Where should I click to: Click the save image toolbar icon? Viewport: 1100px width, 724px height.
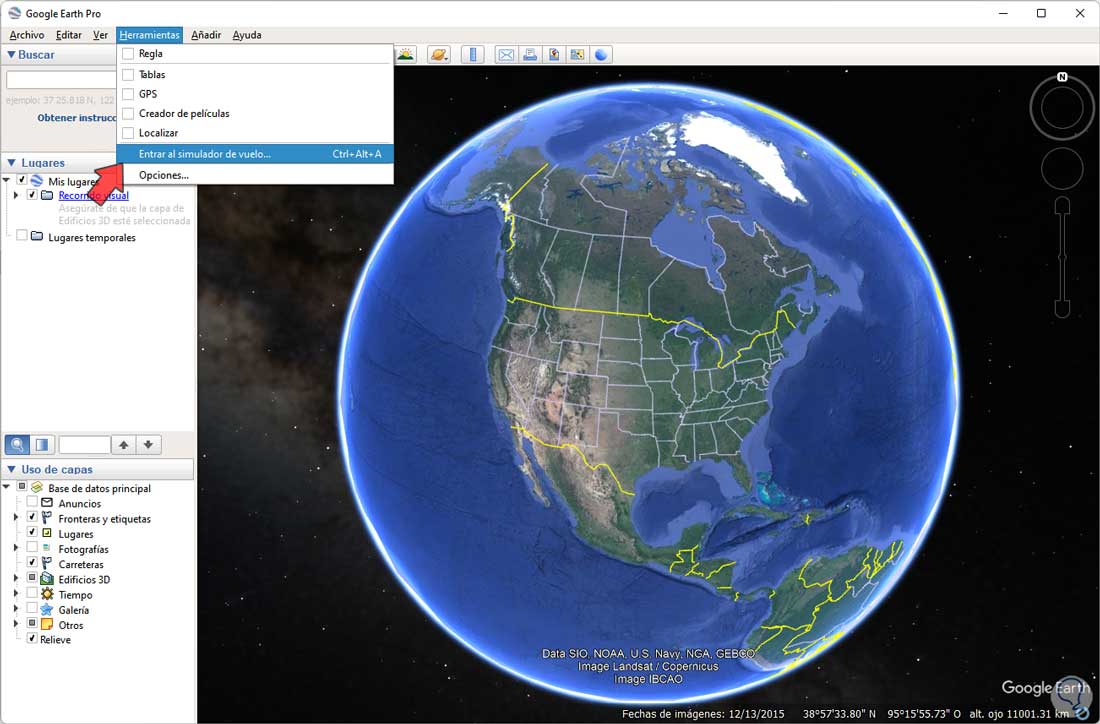coord(554,55)
